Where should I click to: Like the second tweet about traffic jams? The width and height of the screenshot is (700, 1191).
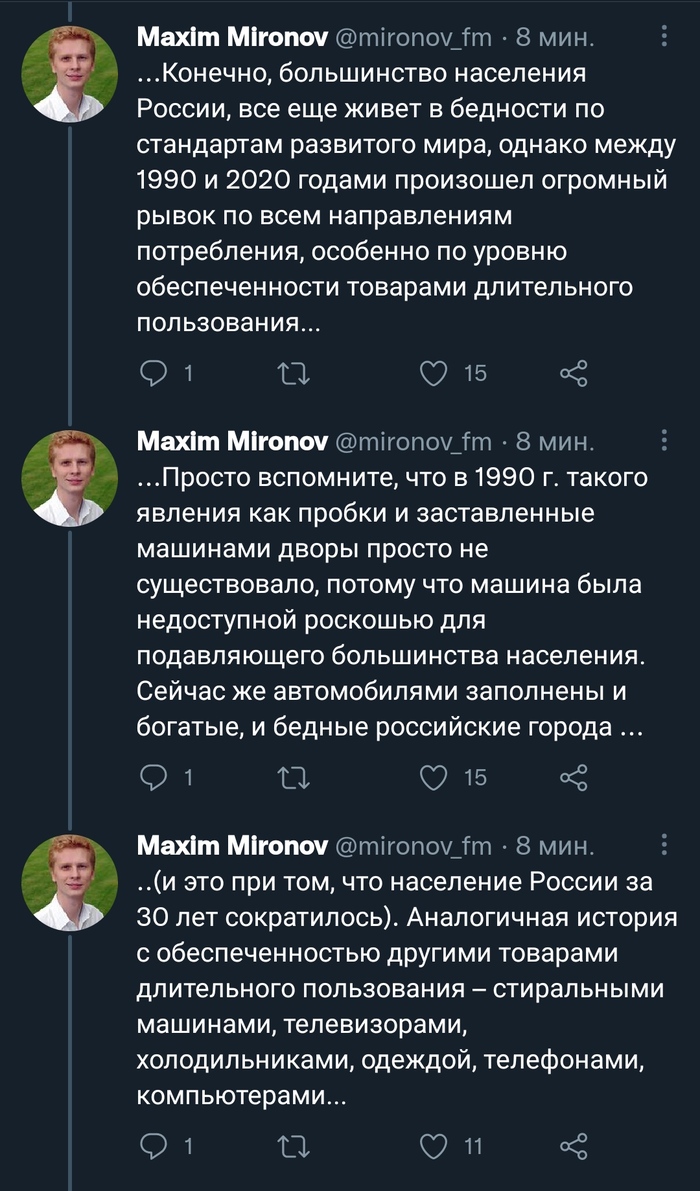433,776
